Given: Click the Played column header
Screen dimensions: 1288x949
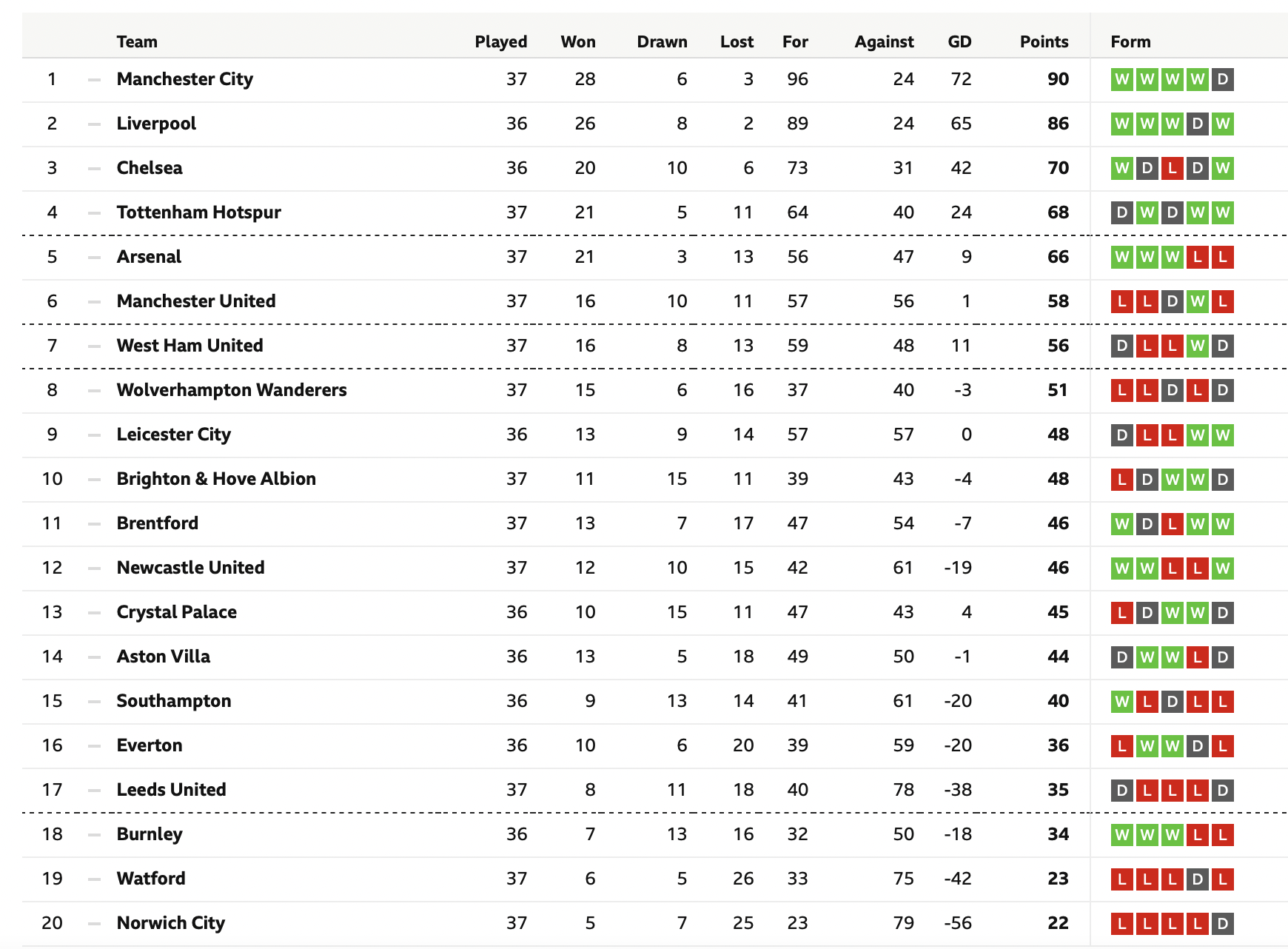Looking at the screenshot, I should (x=501, y=41).
